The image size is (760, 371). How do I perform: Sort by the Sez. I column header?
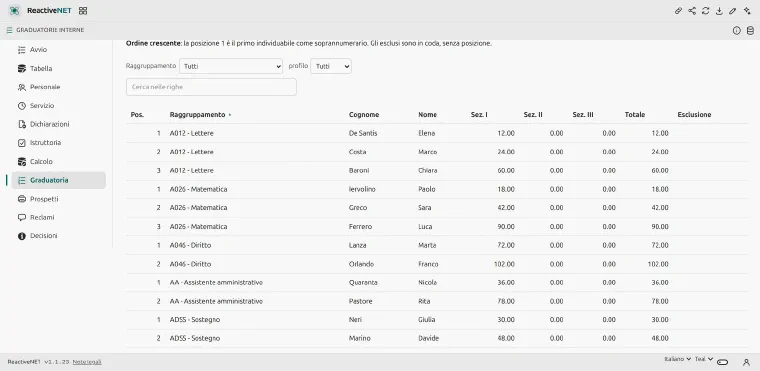479,115
